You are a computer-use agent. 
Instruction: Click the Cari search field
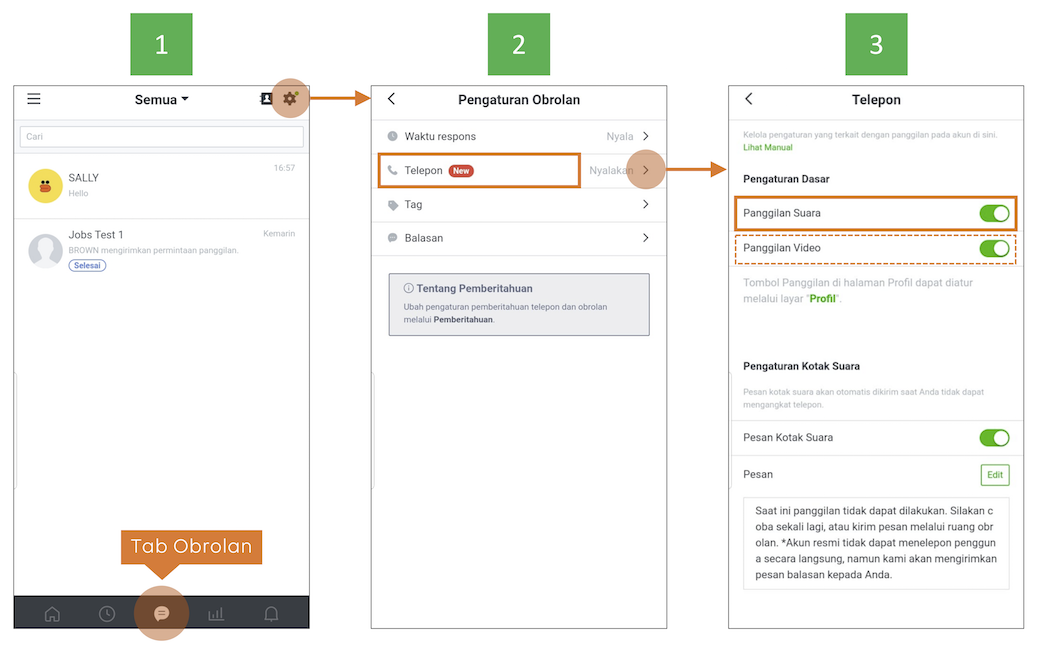[x=162, y=137]
